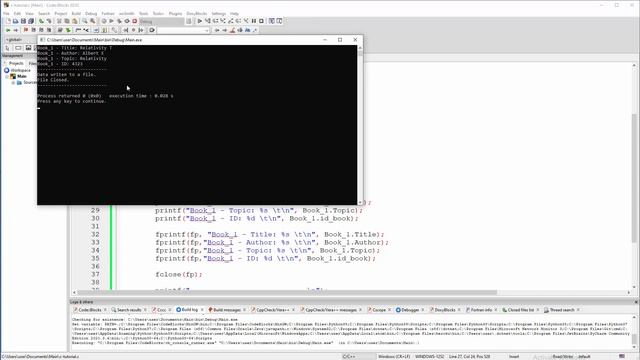
Task: Open the build target dropdown
Action: [162, 21]
